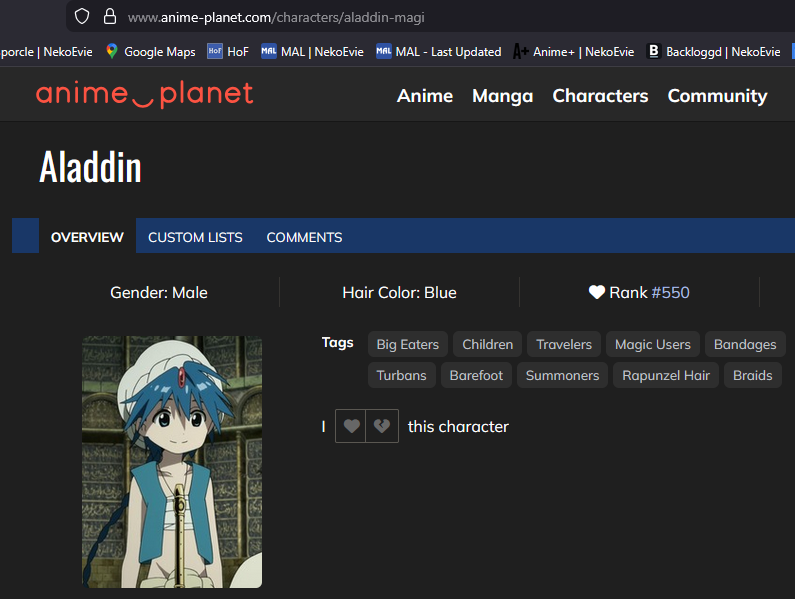Open the Backloggd | NekoEvie bookmark

point(714,52)
